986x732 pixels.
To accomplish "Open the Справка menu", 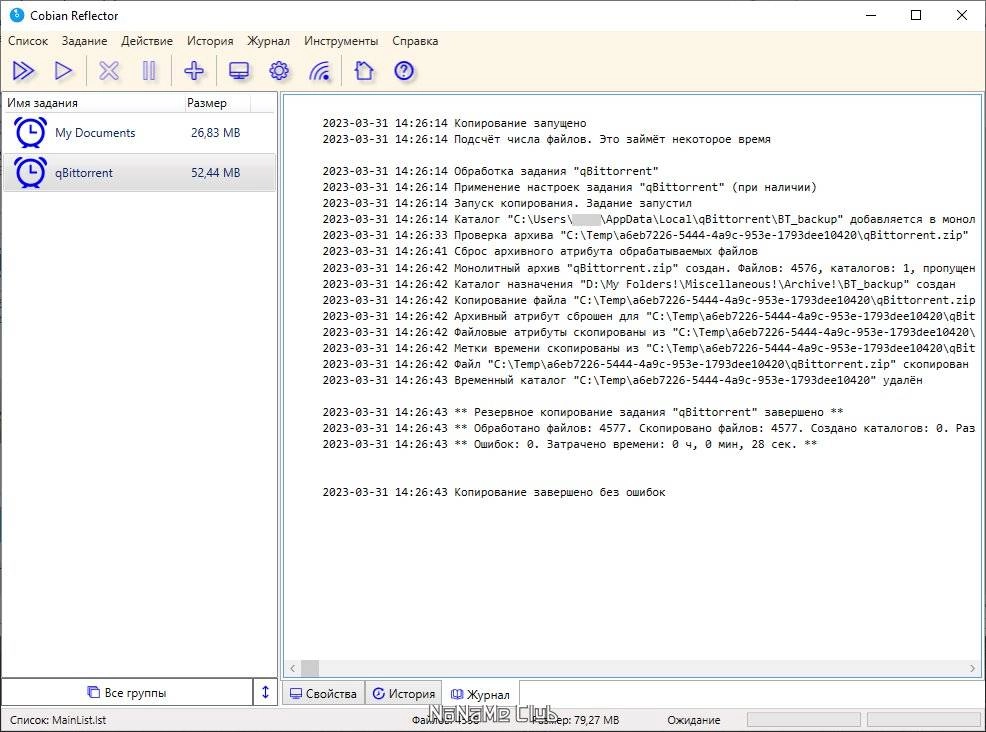I will coord(415,41).
